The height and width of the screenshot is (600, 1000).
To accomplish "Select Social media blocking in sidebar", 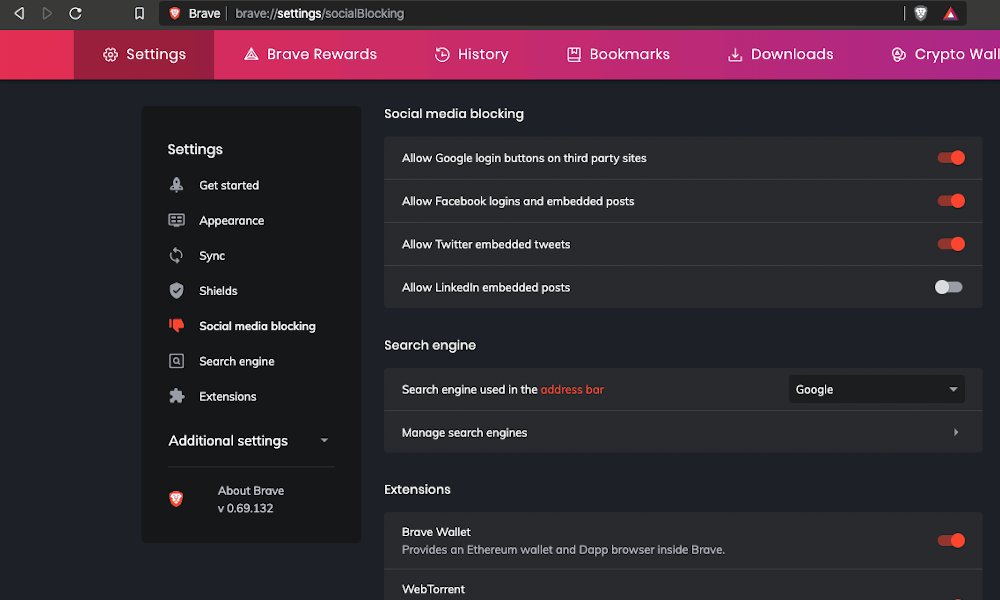I will pos(257,326).
